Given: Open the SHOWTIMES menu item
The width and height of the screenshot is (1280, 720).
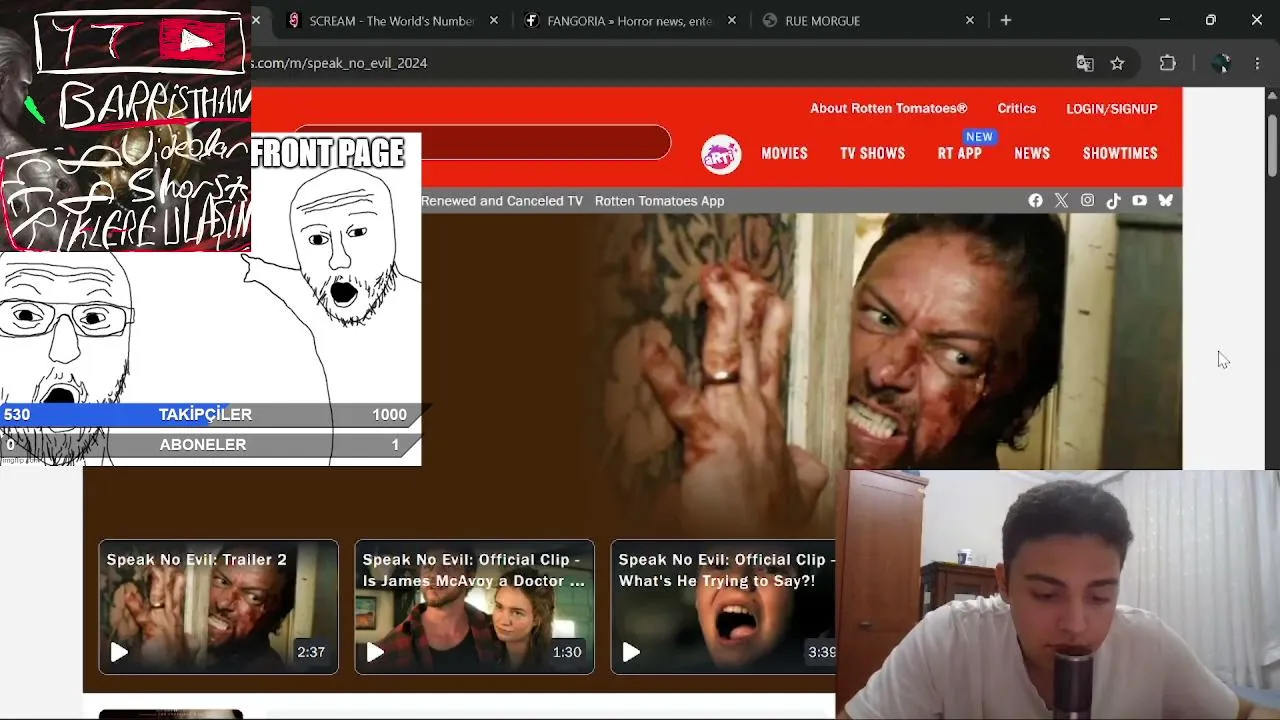Looking at the screenshot, I should coord(1120,154).
